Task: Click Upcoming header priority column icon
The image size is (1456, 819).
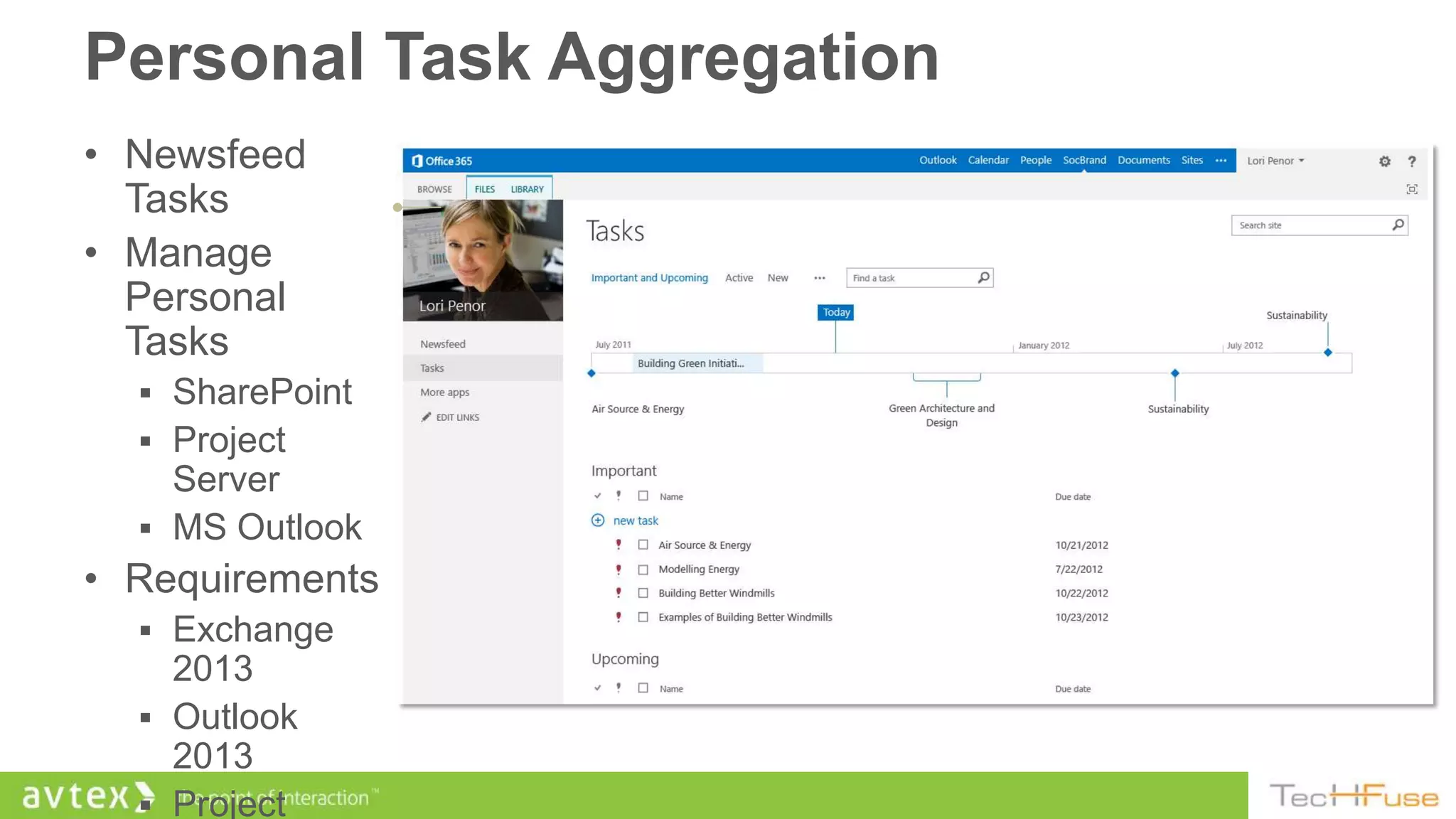Action: point(619,687)
